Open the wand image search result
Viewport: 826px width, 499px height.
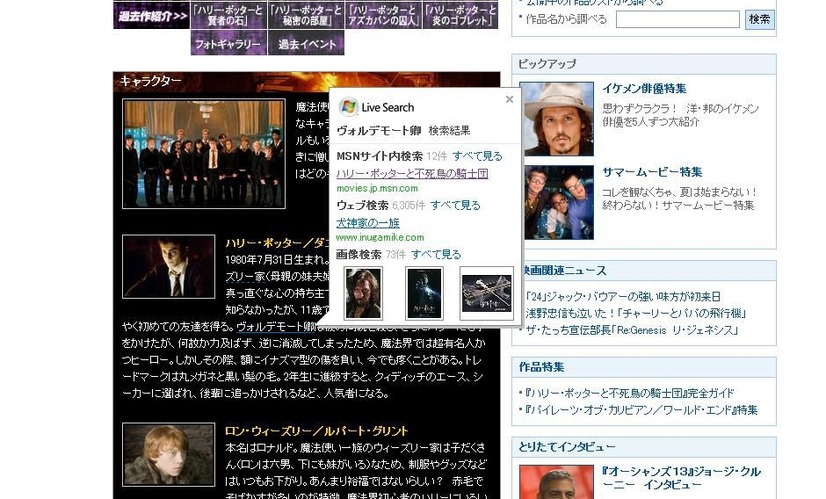[486, 293]
